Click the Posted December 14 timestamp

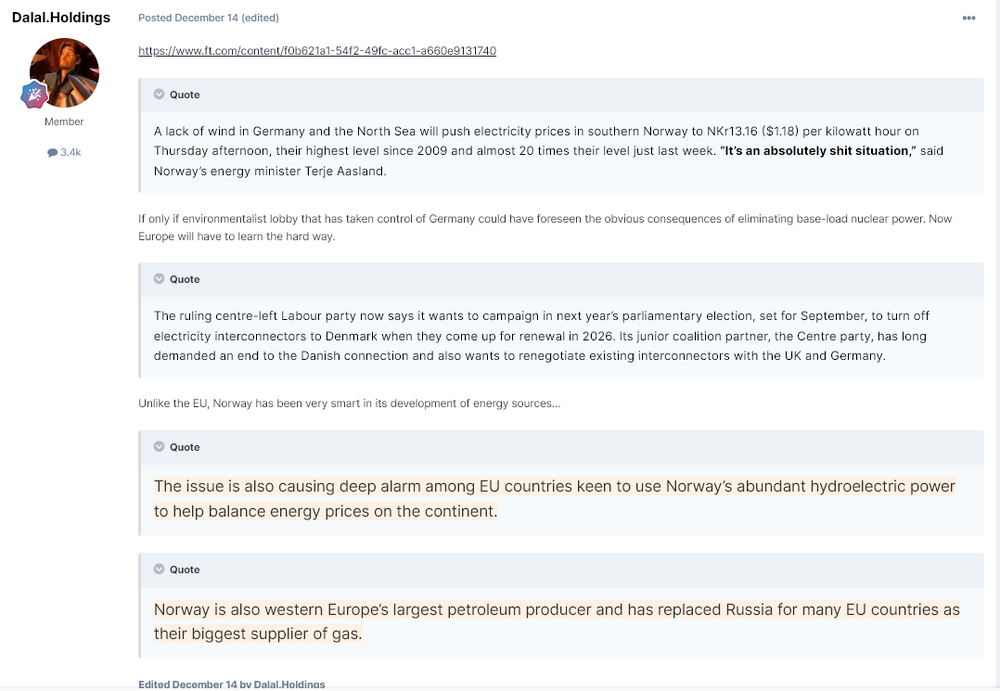[x=188, y=18]
